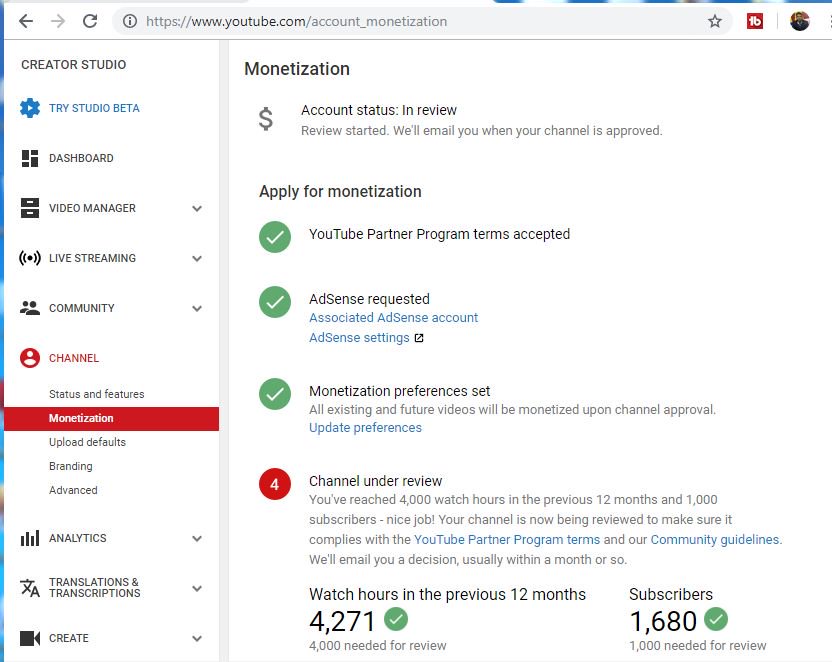Click the Create camera icon

tap(30, 638)
